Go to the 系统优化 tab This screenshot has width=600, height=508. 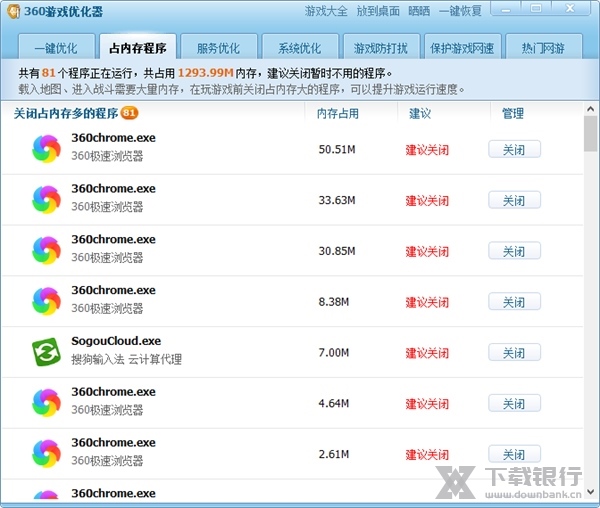[300, 48]
